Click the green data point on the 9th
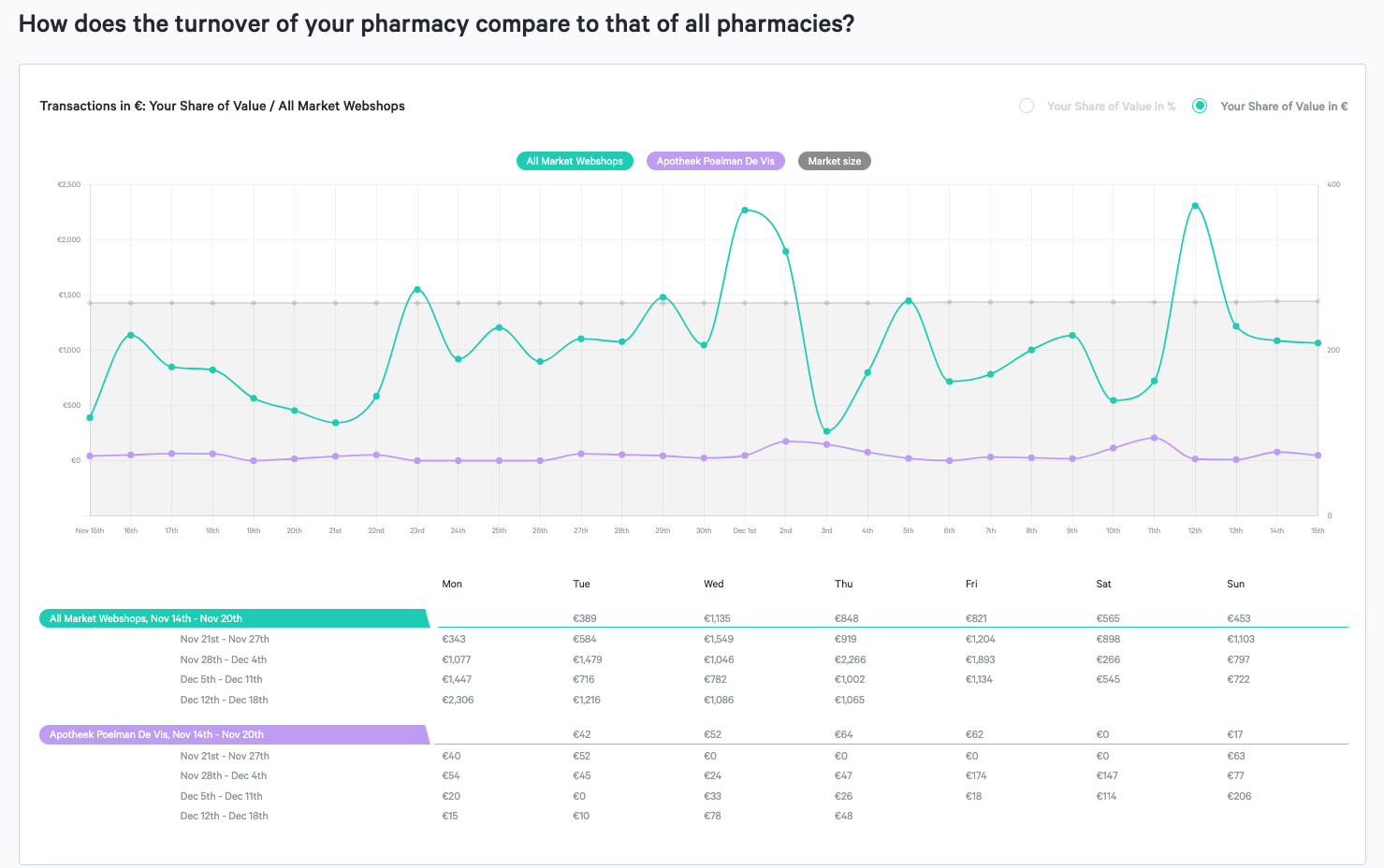The height and width of the screenshot is (868, 1384). (x=1072, y=335)
